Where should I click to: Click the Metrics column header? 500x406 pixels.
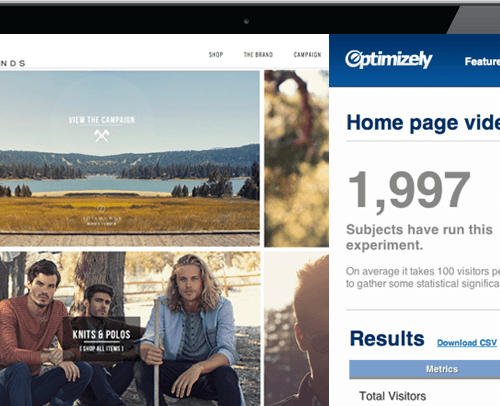pos(442,369)
